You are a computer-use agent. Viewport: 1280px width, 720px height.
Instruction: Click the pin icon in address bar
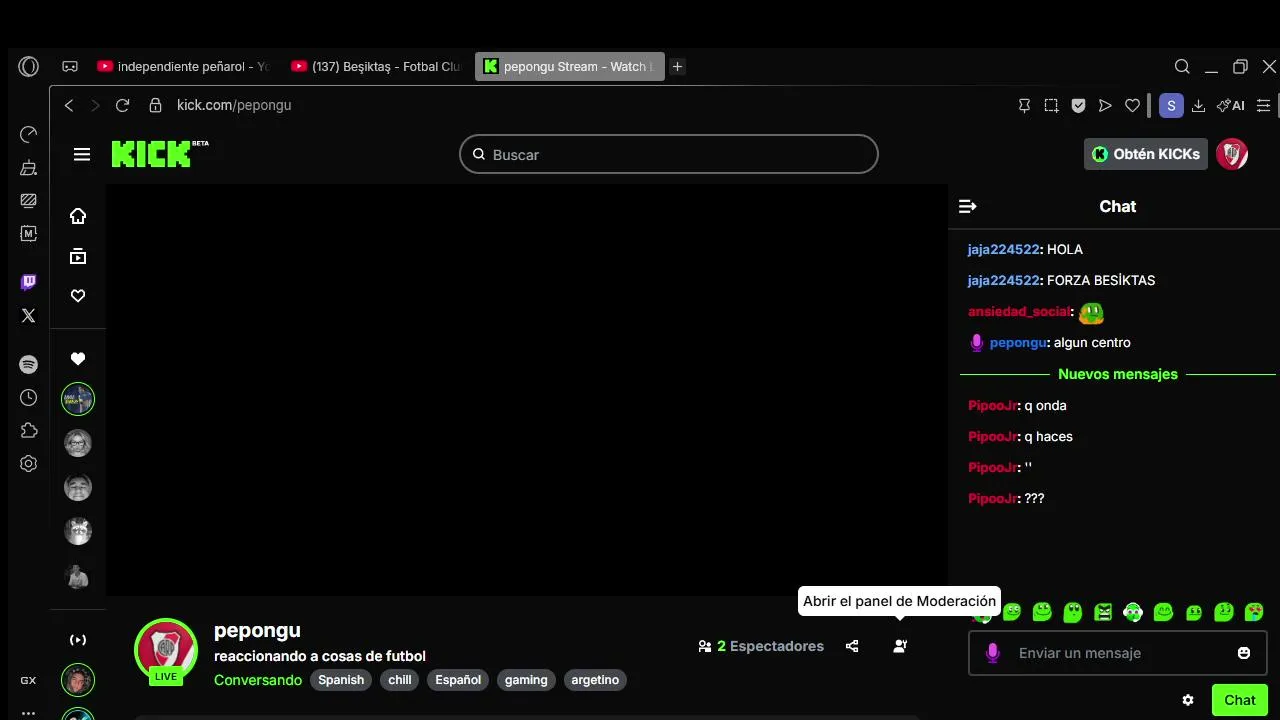[x=1024, y=105]
